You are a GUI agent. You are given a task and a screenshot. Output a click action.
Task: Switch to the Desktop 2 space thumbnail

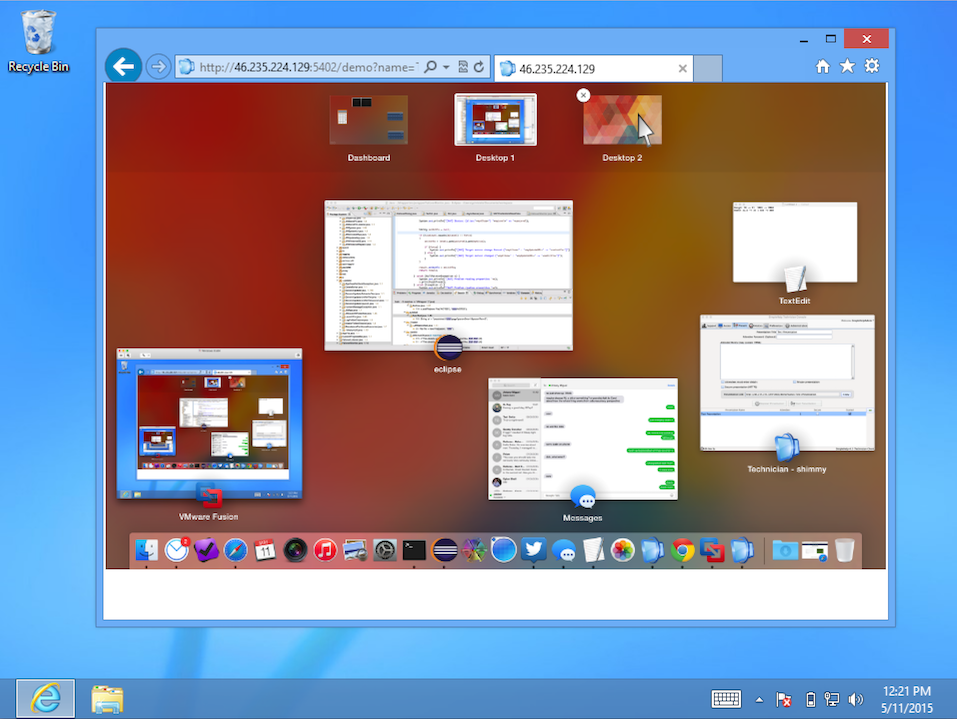pos(622,122)
